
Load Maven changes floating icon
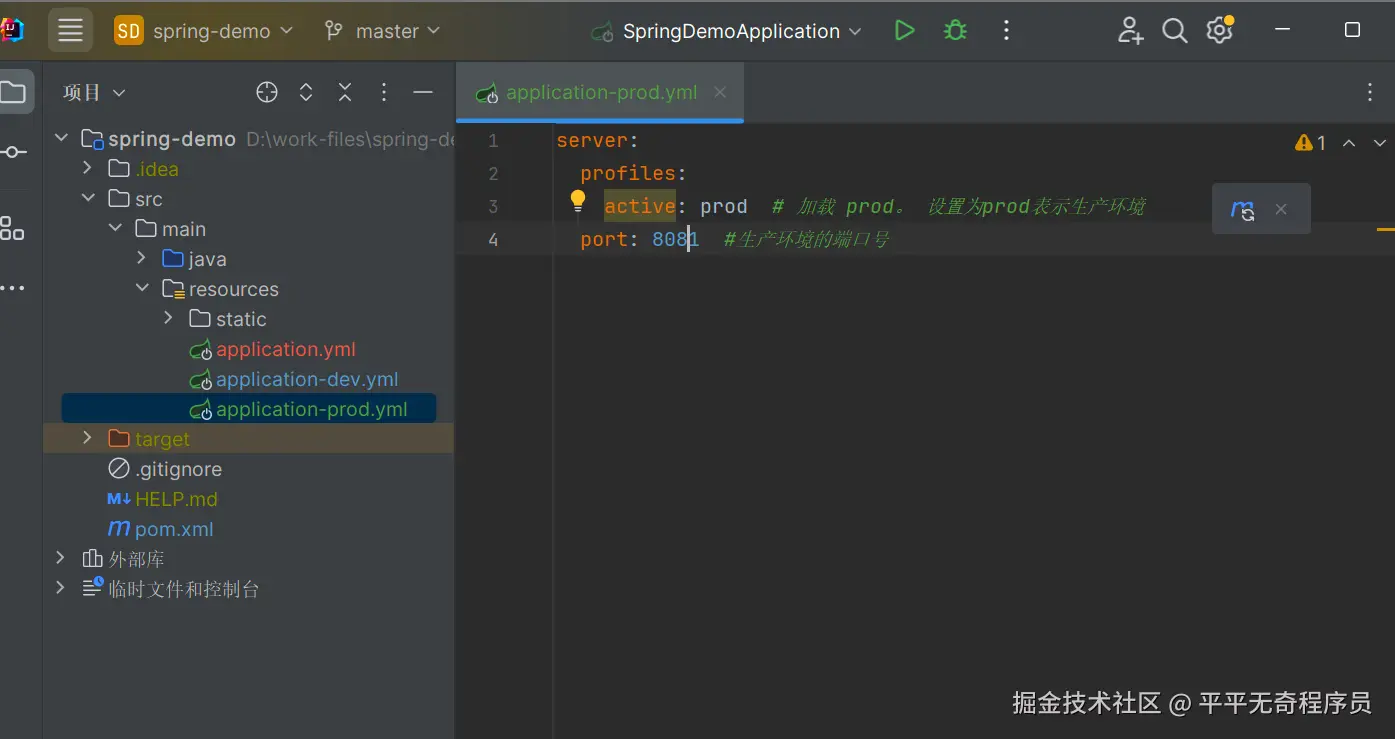pyautogui.click(x=1243, y=210)
